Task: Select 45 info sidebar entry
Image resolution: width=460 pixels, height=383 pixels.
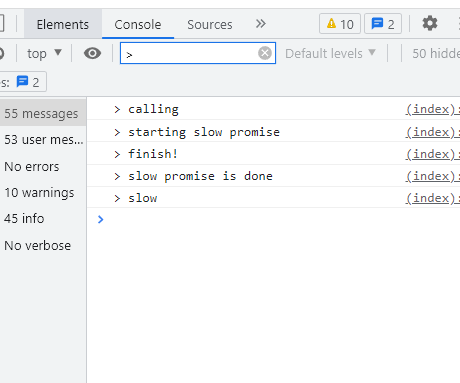Action: click(x=43, y=218)
